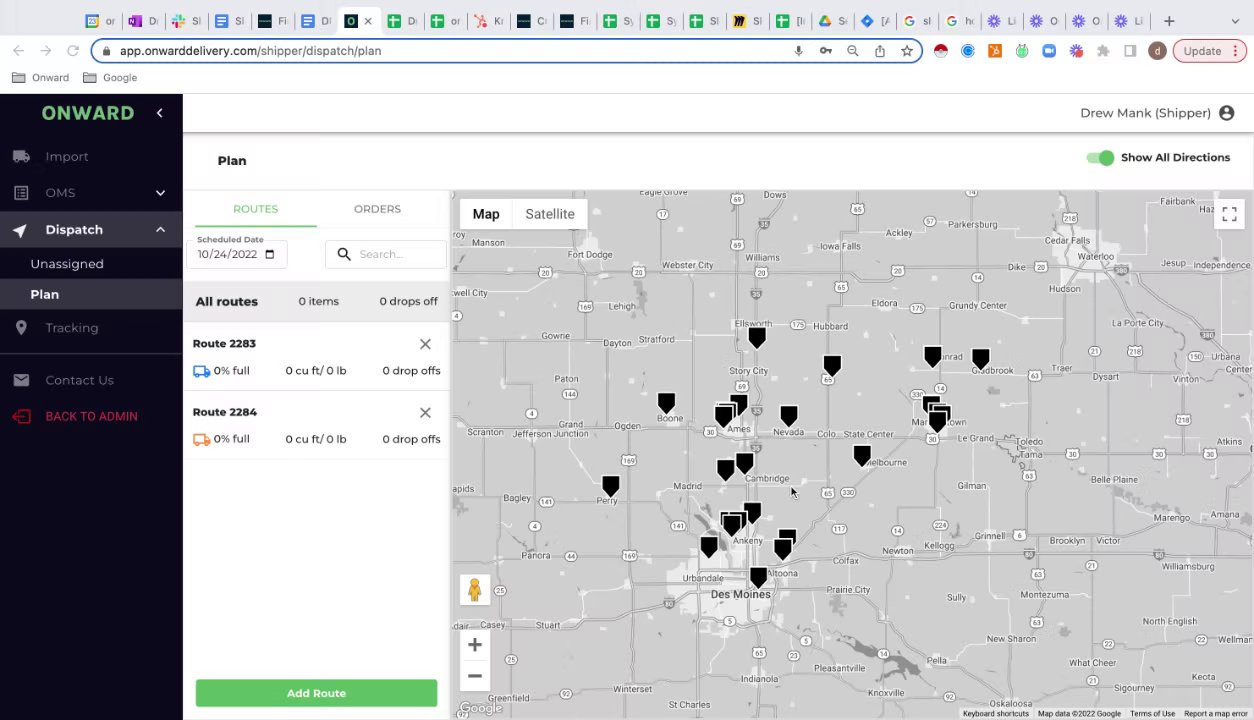The width and height of the screenshot is (1254, 720).
Task: Toggle Show All Directions switch
Action: click(x=1100, y=158)
